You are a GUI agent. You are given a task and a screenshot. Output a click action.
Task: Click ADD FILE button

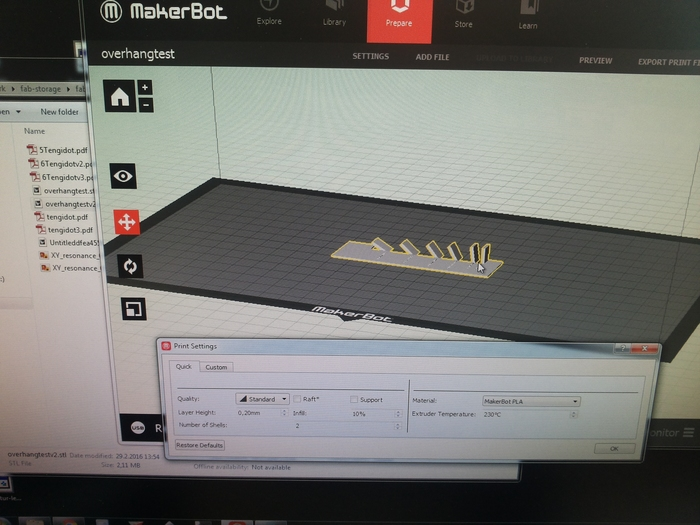pos(432,57)
